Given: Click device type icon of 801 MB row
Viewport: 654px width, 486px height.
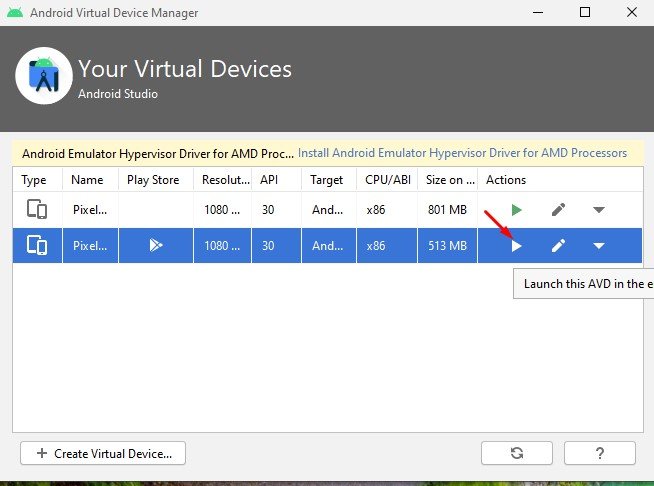Looking at the screenshot, I should tap(37, 209).
